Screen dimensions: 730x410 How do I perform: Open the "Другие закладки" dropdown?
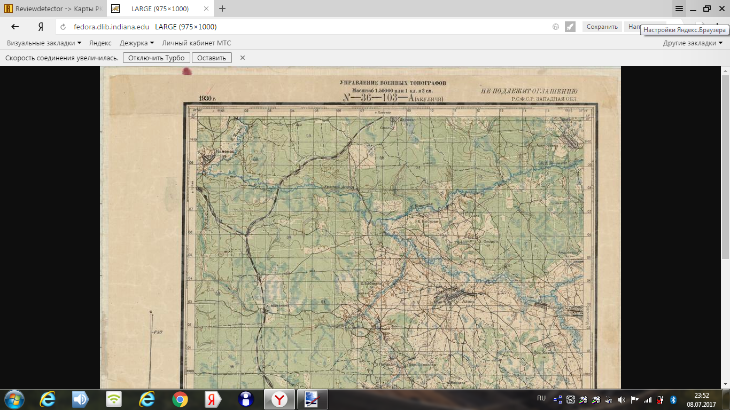pyautogui.click(x=692, y=43)
